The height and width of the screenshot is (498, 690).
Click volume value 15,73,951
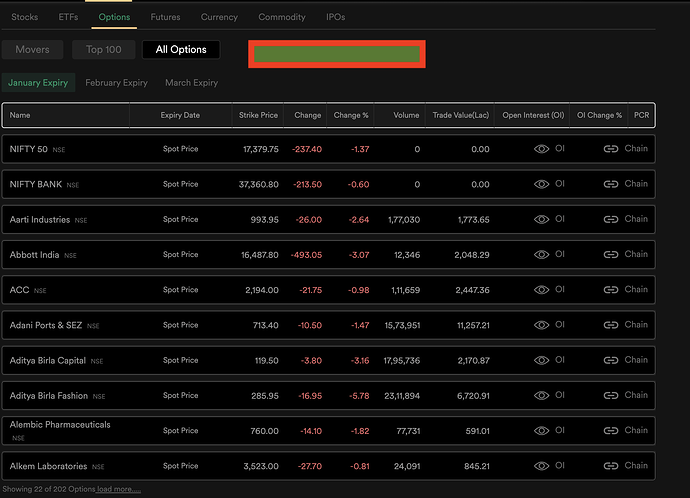point(402,325)
